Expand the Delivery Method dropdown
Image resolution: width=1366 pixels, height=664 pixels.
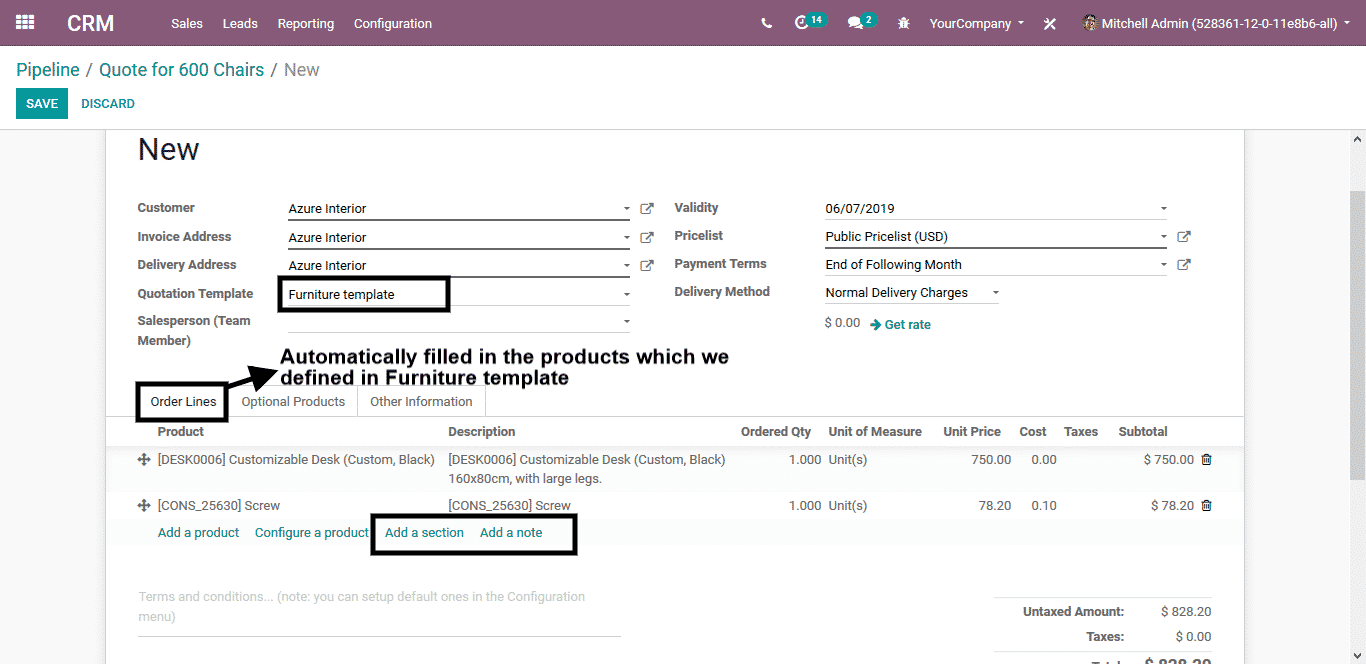click(995, 293)
